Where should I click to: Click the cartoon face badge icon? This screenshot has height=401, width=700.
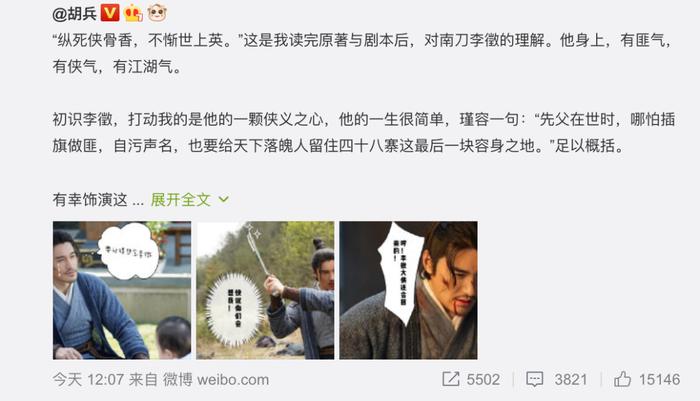tap(157, 13)
